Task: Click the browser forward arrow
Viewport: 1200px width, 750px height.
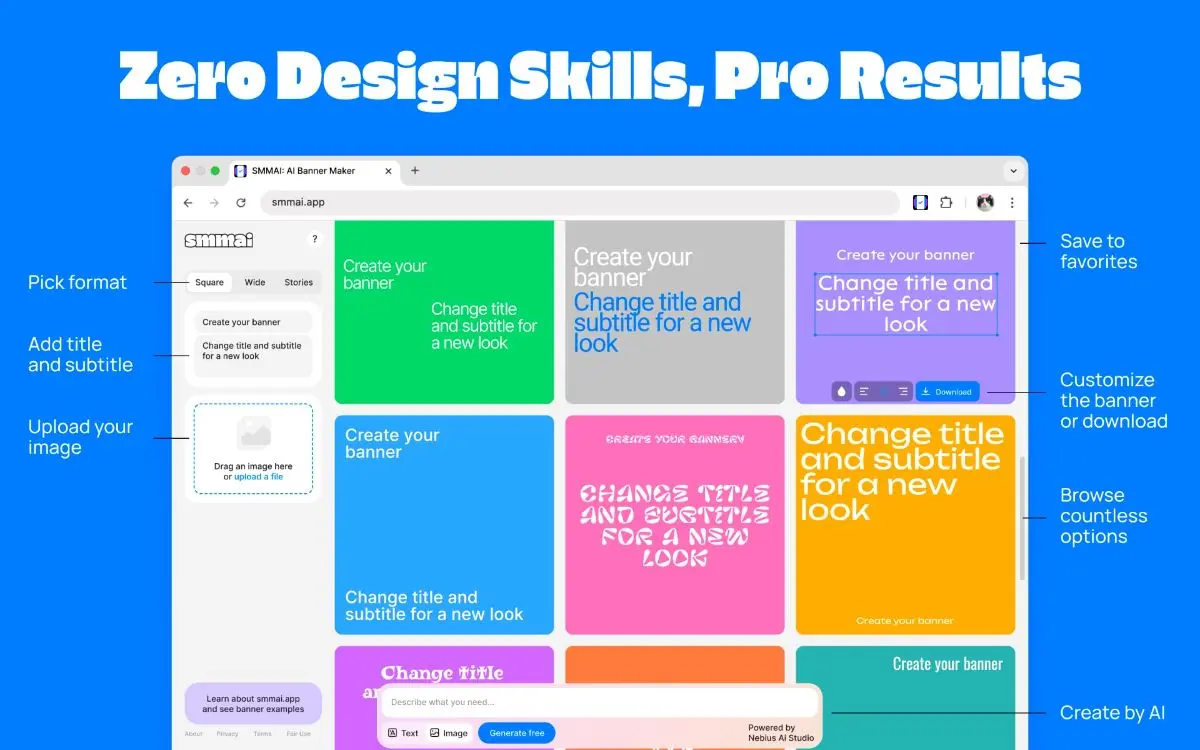Action: 214,202
